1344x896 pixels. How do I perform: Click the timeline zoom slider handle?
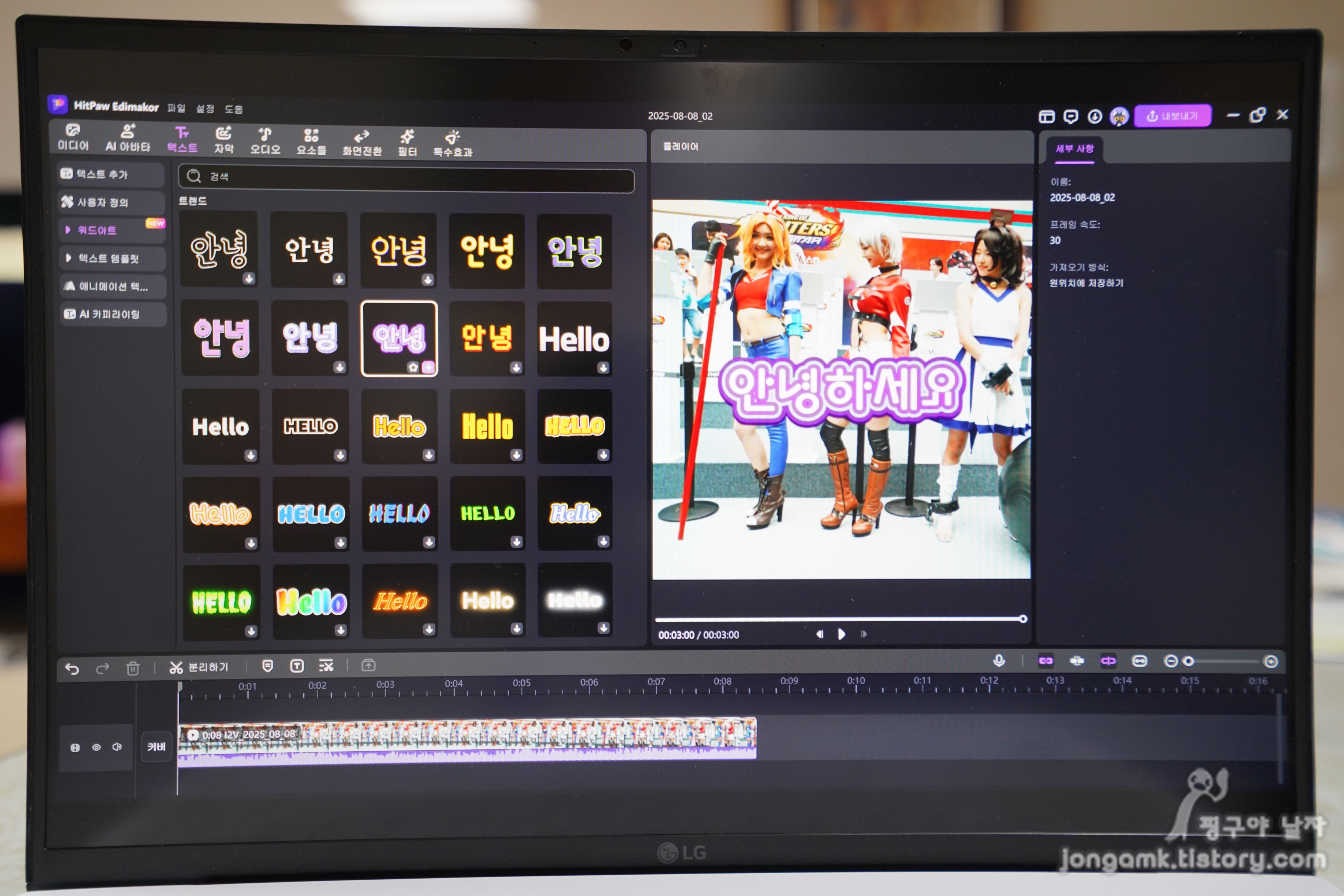click(x=1189, y=661)
